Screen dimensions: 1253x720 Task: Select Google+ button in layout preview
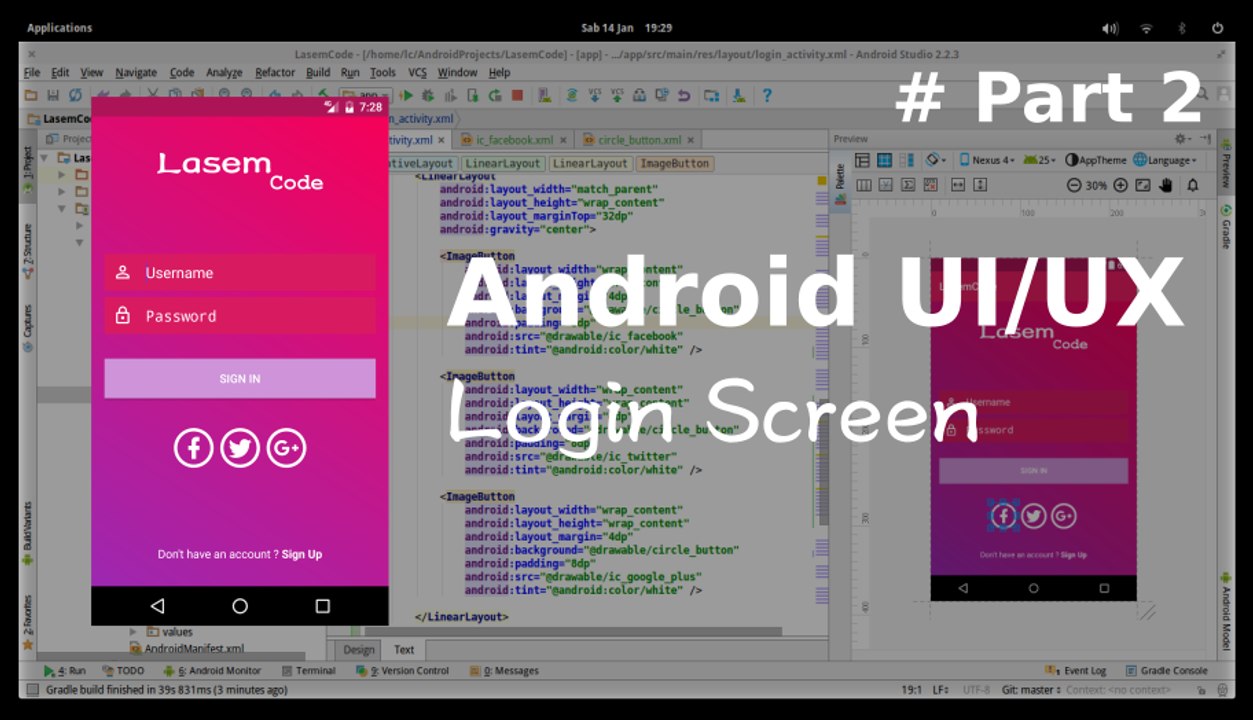click(1063, 516)
